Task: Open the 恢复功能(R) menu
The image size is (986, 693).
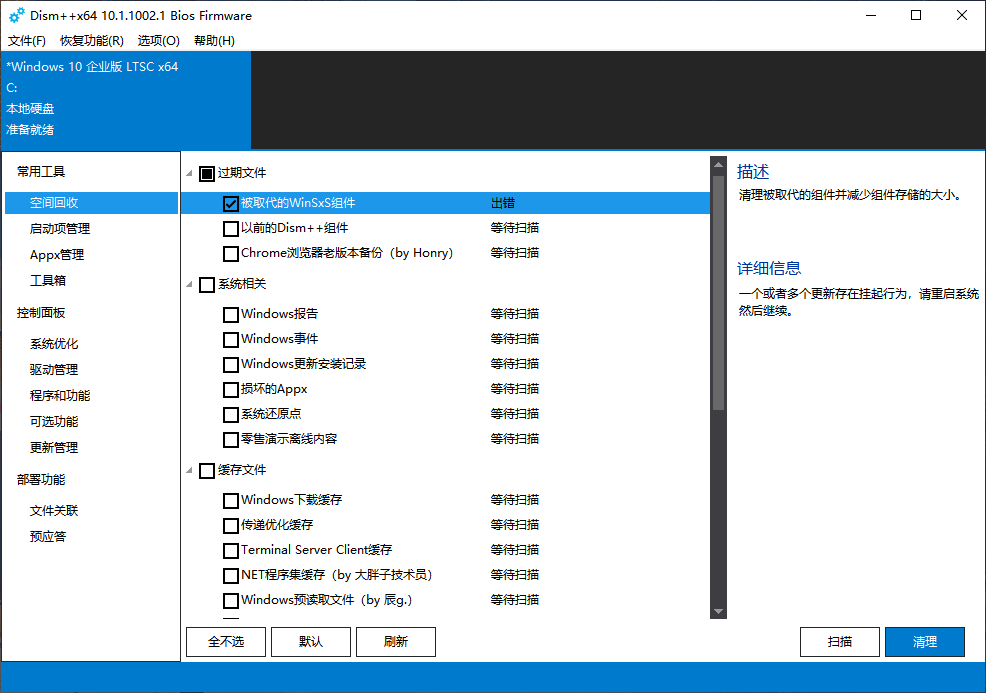Action: [92, 40]
